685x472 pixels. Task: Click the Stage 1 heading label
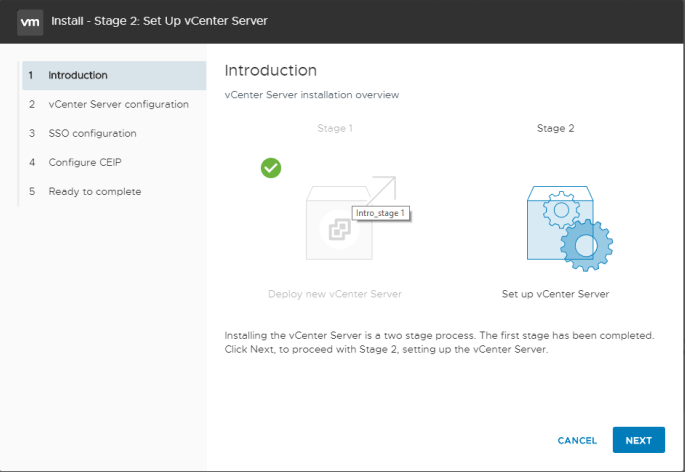[x=335, y=128]
